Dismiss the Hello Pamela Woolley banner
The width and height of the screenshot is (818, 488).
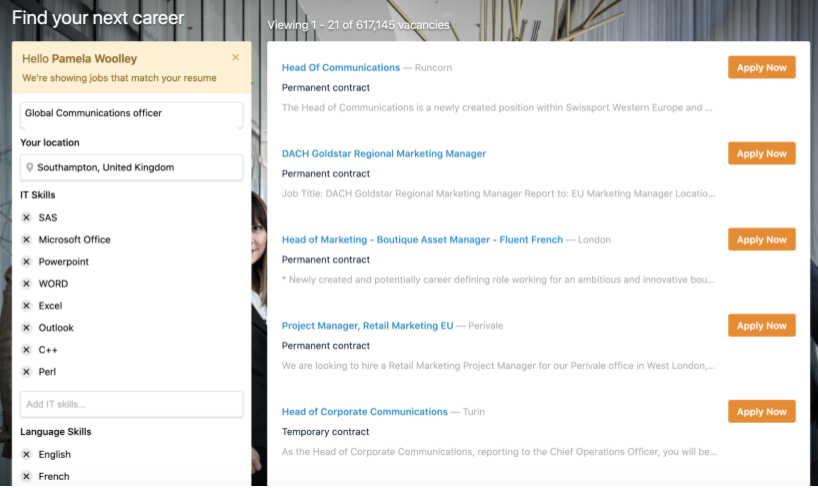coord(236,58)
